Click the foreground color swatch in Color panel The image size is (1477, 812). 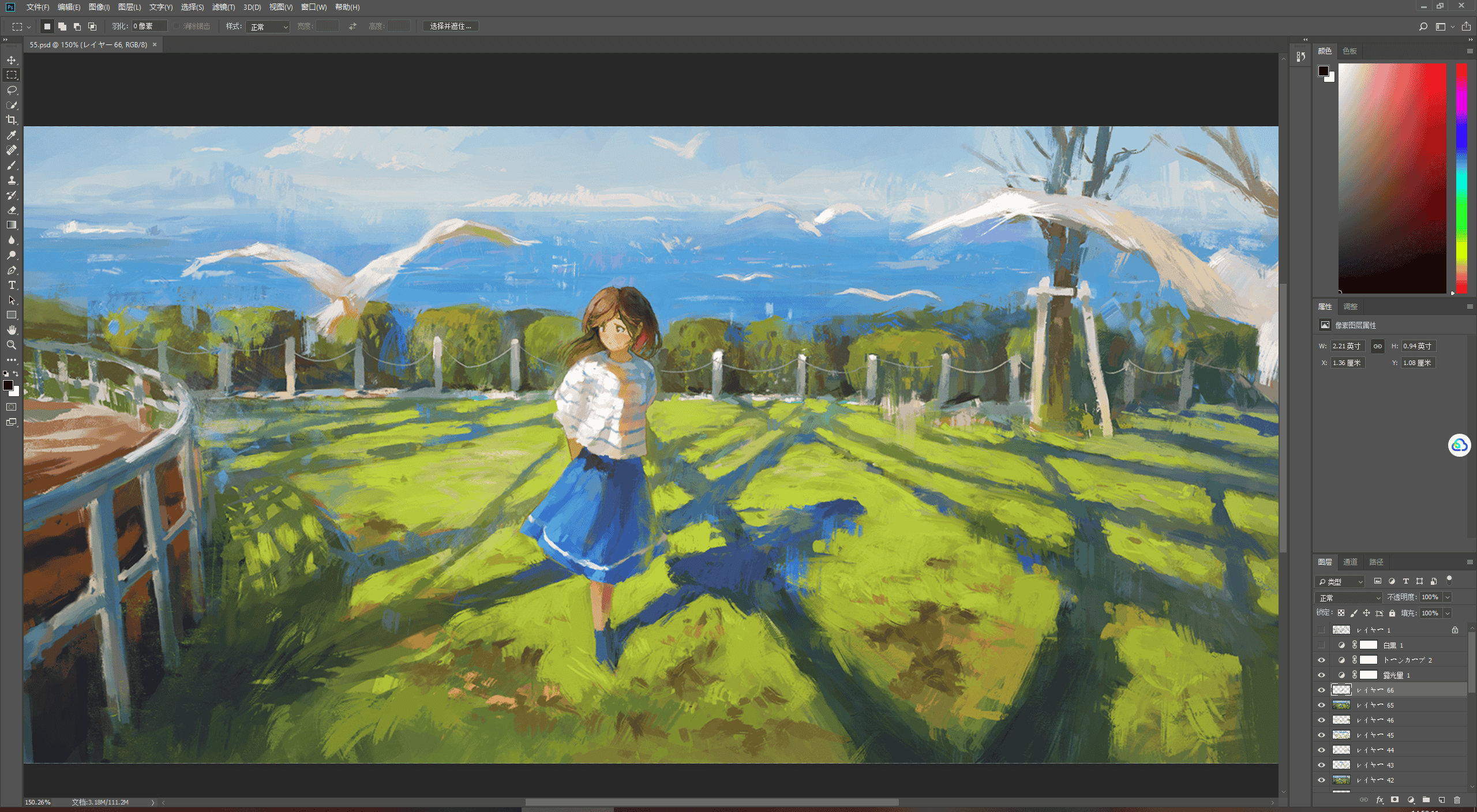[1324, 71]
